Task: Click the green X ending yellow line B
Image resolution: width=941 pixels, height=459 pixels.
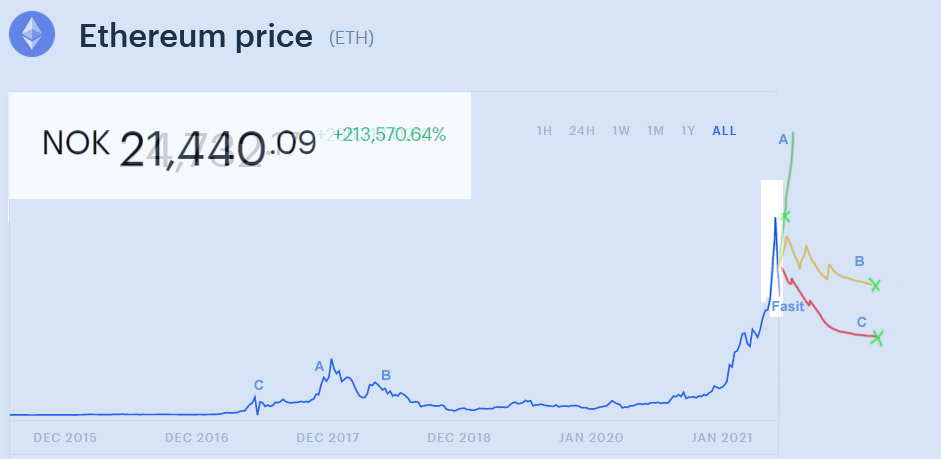Action: tap(876, 285)
